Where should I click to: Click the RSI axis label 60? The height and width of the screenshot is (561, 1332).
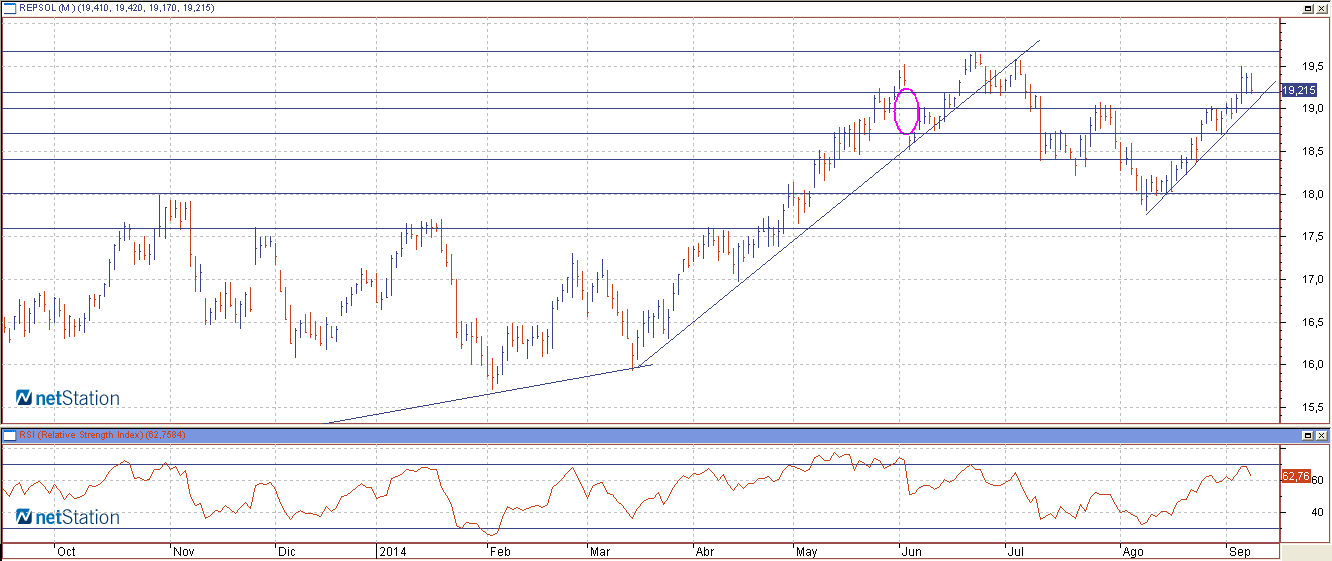[1318, 481]
